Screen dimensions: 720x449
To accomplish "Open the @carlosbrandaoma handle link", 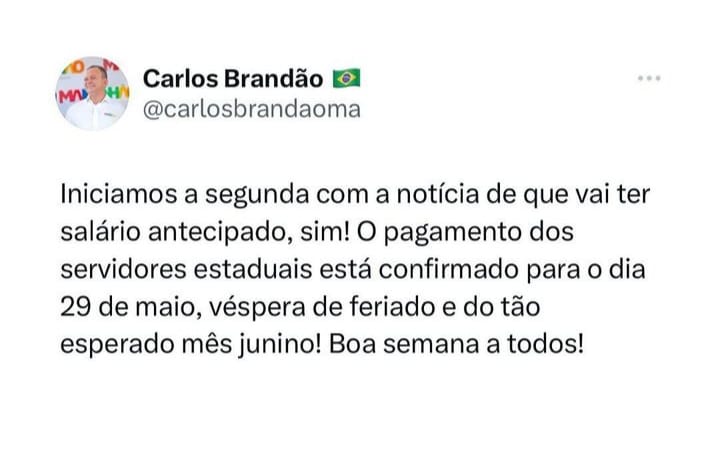I will point(252,110).
